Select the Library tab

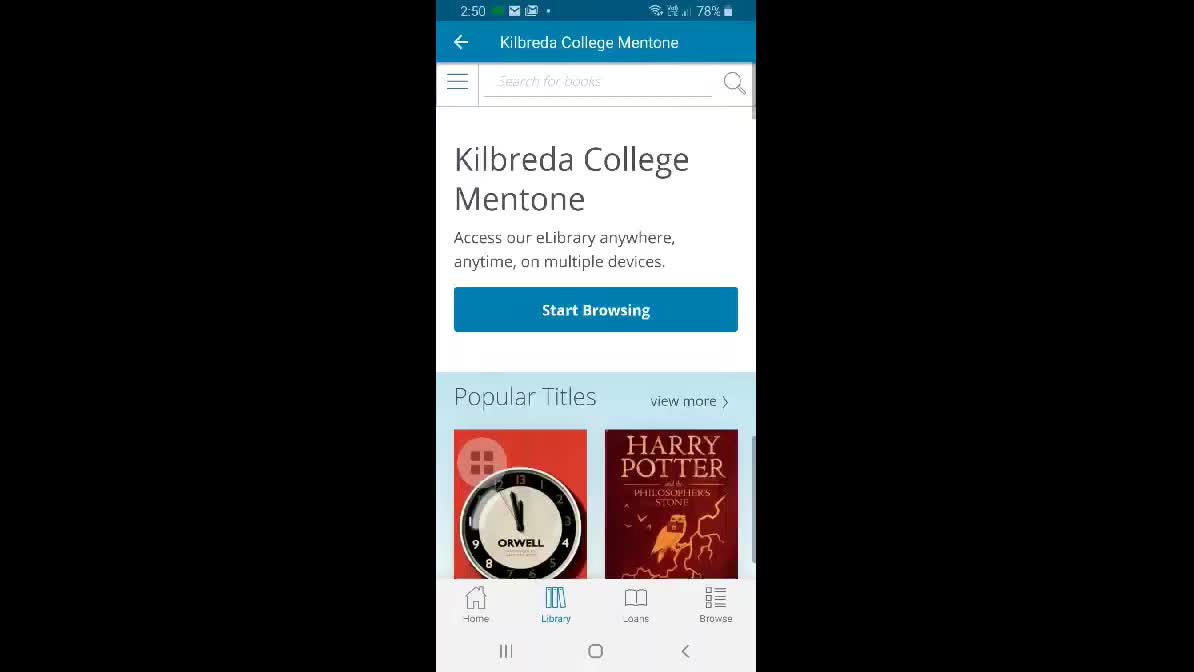[x=556, y=605]
